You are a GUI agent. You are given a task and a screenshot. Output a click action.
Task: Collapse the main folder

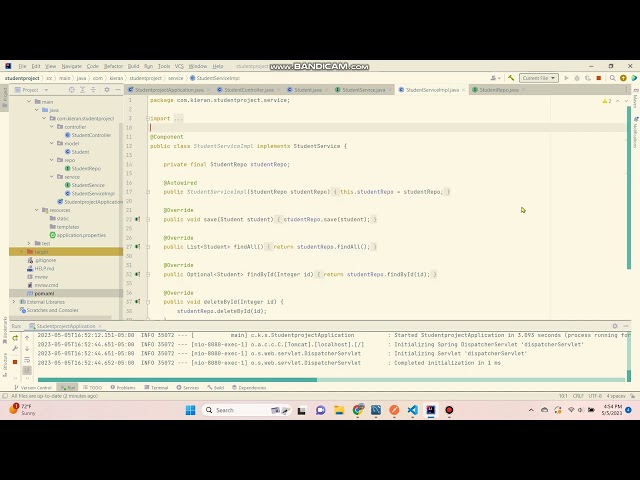pyautogui.click(x=29, y=102)
